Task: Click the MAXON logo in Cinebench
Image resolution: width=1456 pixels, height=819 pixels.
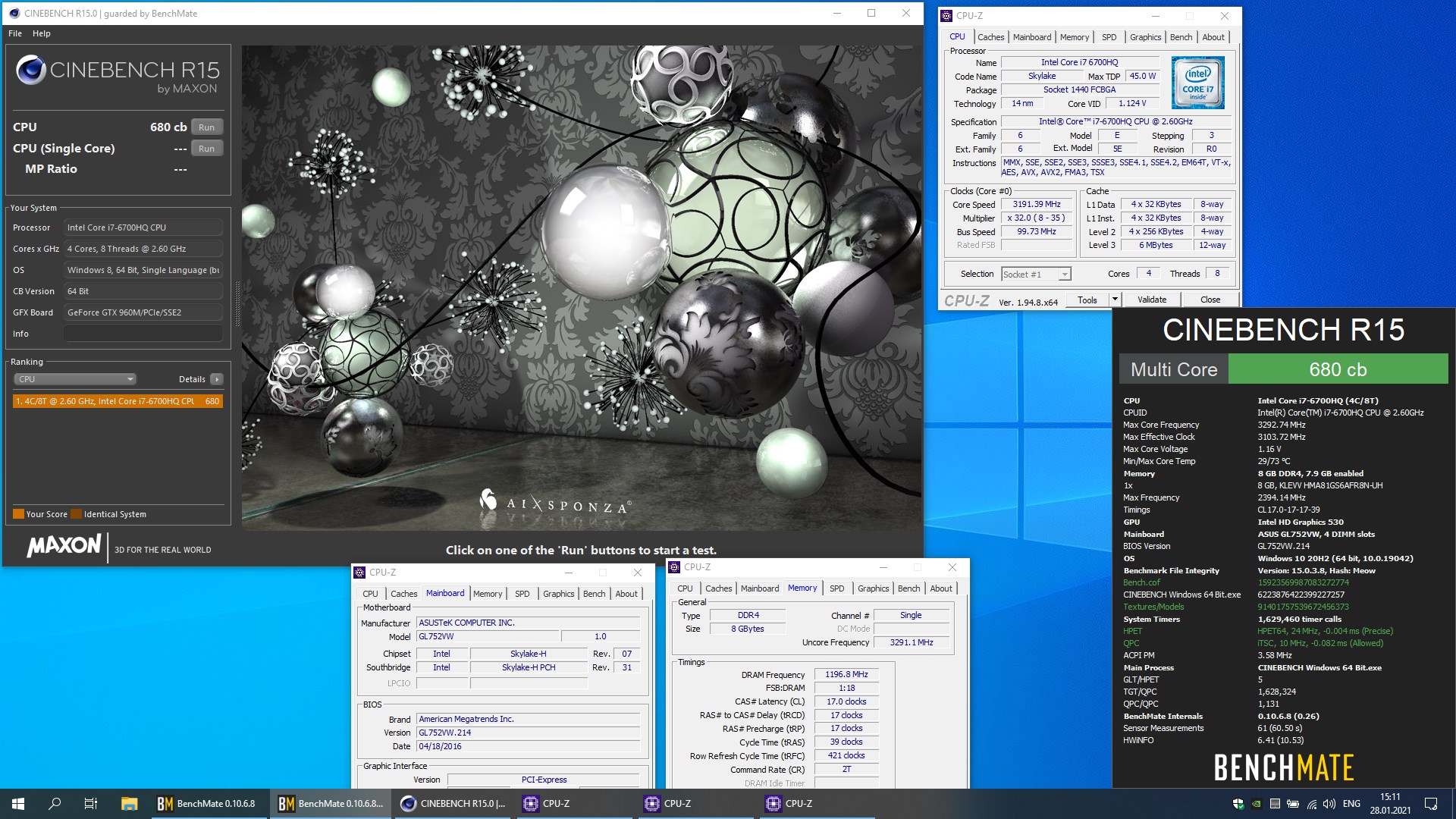Action: click(x=64, y=545)
